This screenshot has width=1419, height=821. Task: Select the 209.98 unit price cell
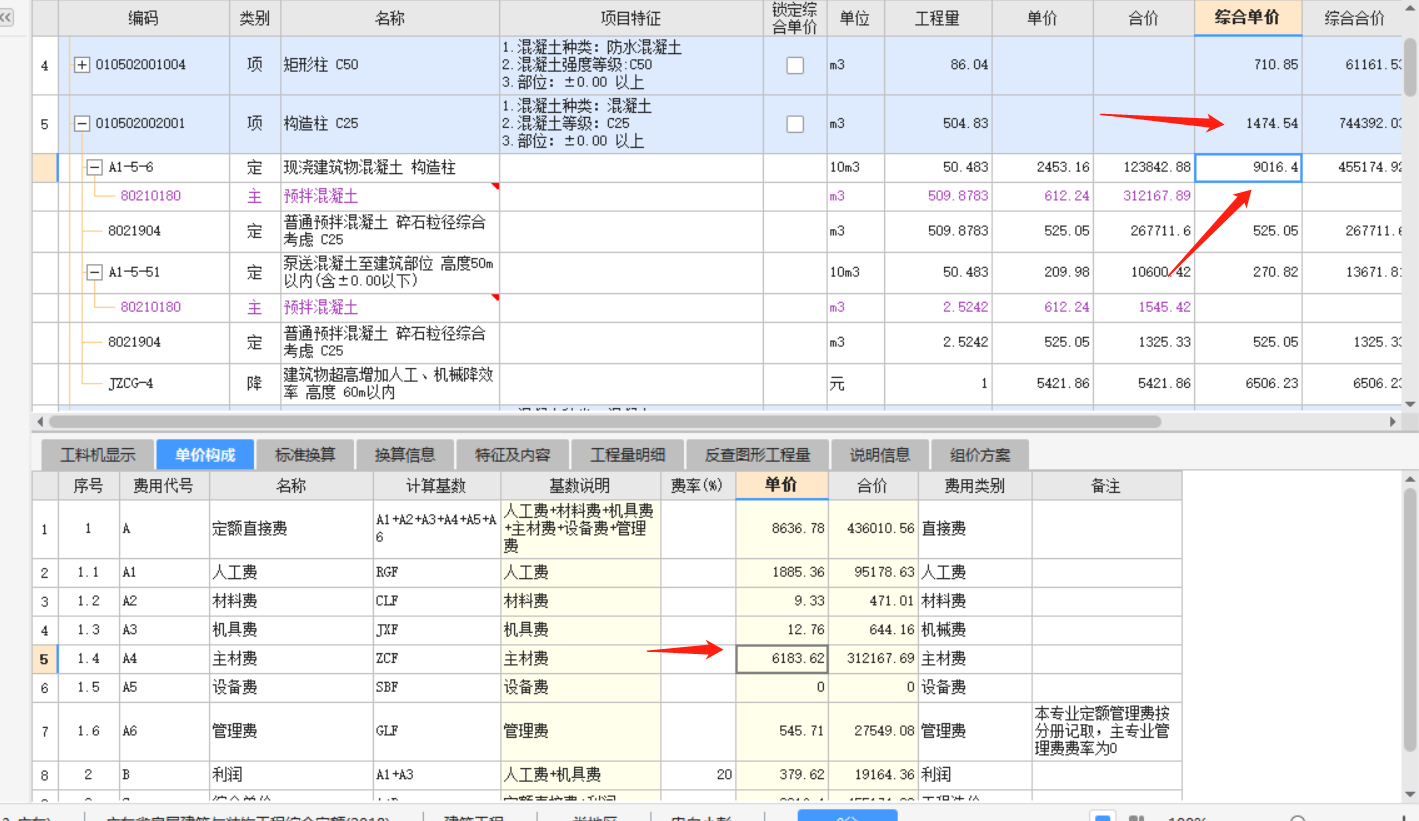1042,272
